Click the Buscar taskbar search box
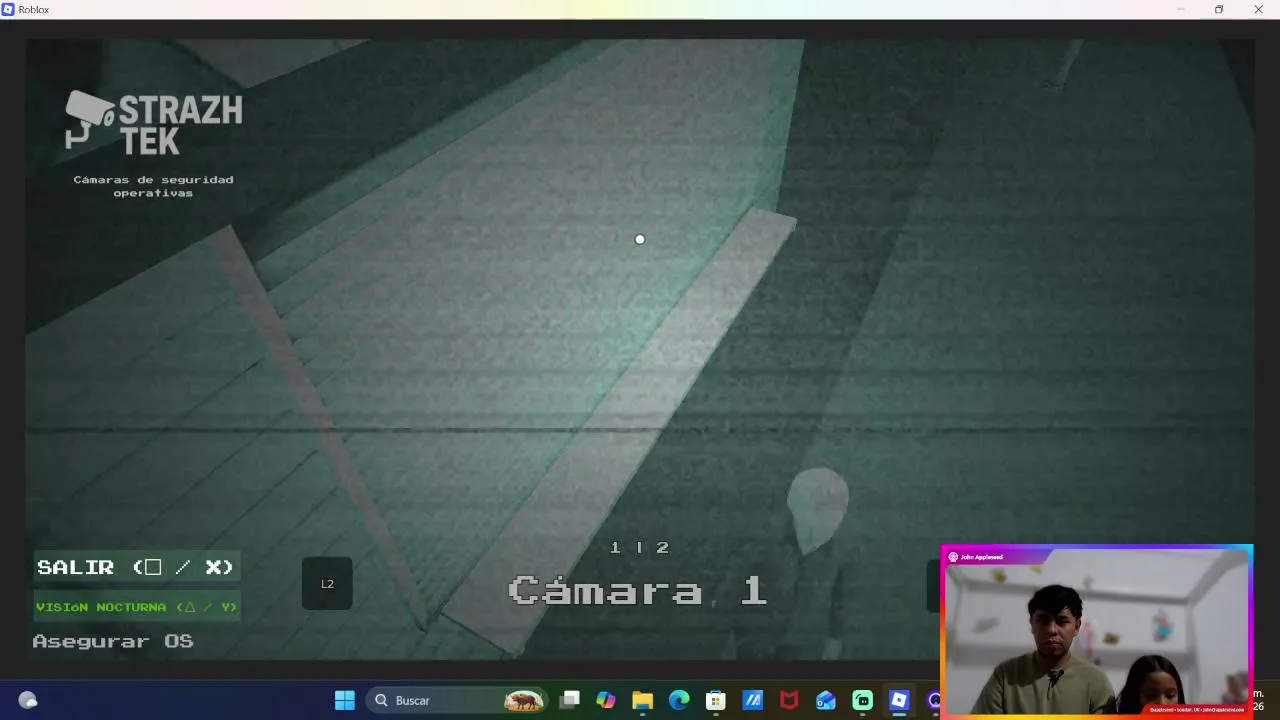The width and height of the screenshot is (1280, 720). [x=457, y=700]
